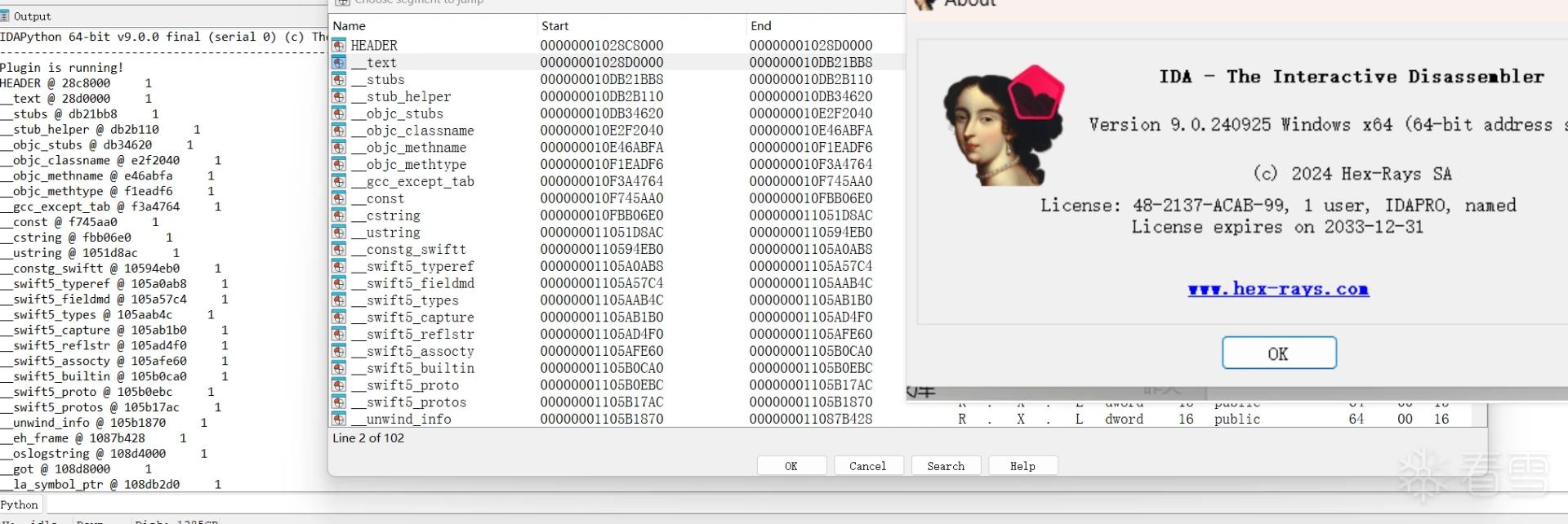Select the __const segment name
The height and width of the screenshot is (524, 1568).
[378, 198]
